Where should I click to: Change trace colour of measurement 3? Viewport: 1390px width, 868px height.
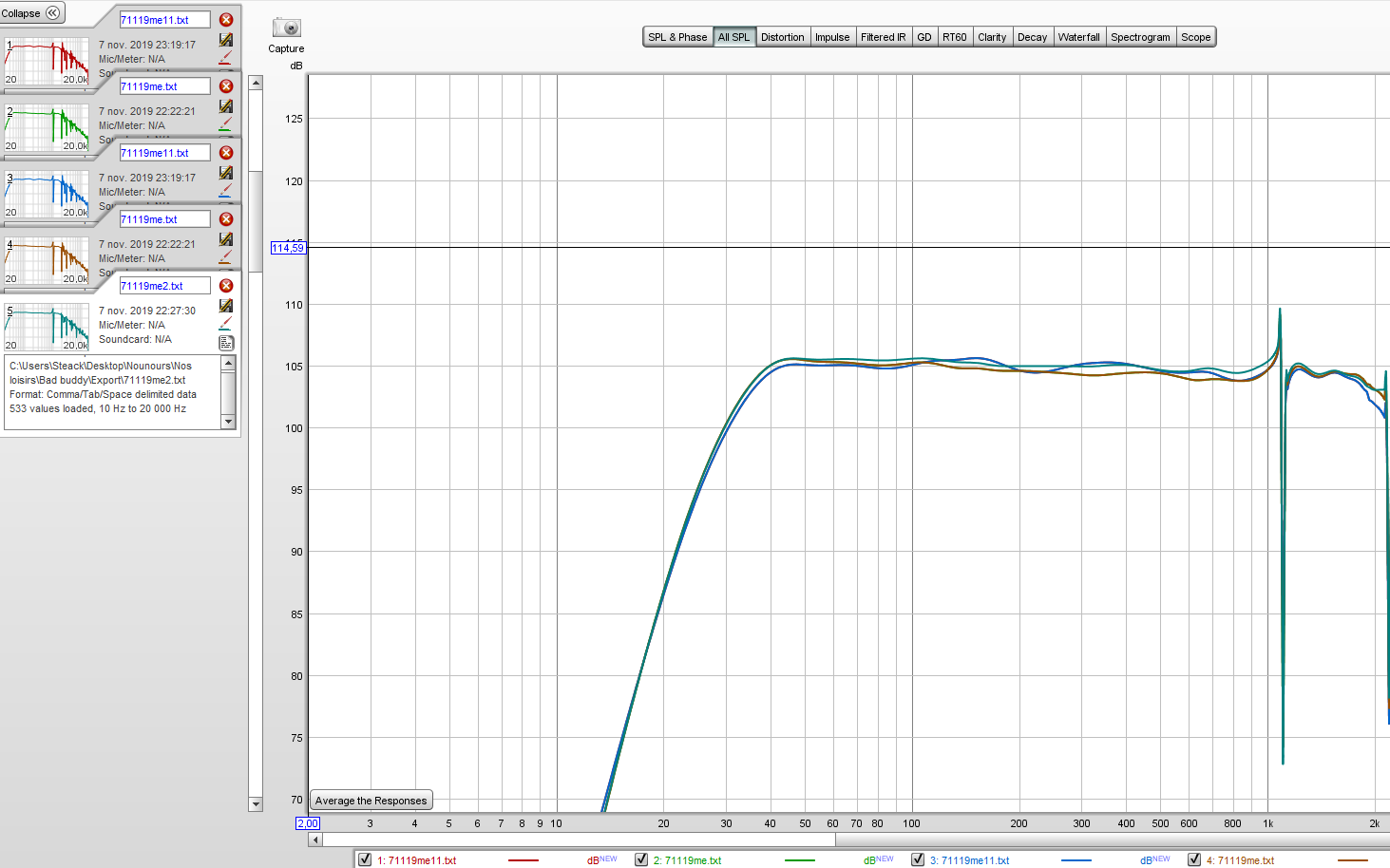(x=226, y=191)
